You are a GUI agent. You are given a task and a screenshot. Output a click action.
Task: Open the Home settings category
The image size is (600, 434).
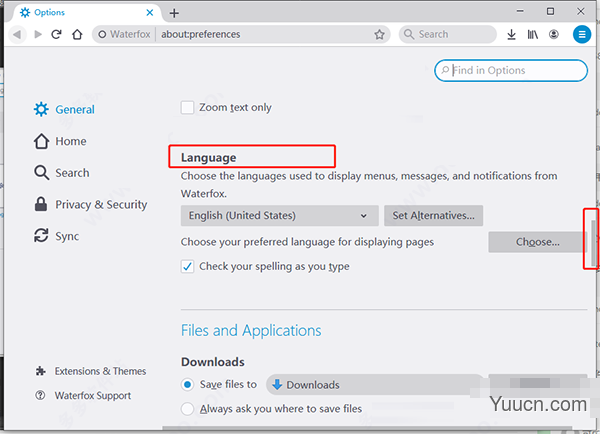[60, 141]
